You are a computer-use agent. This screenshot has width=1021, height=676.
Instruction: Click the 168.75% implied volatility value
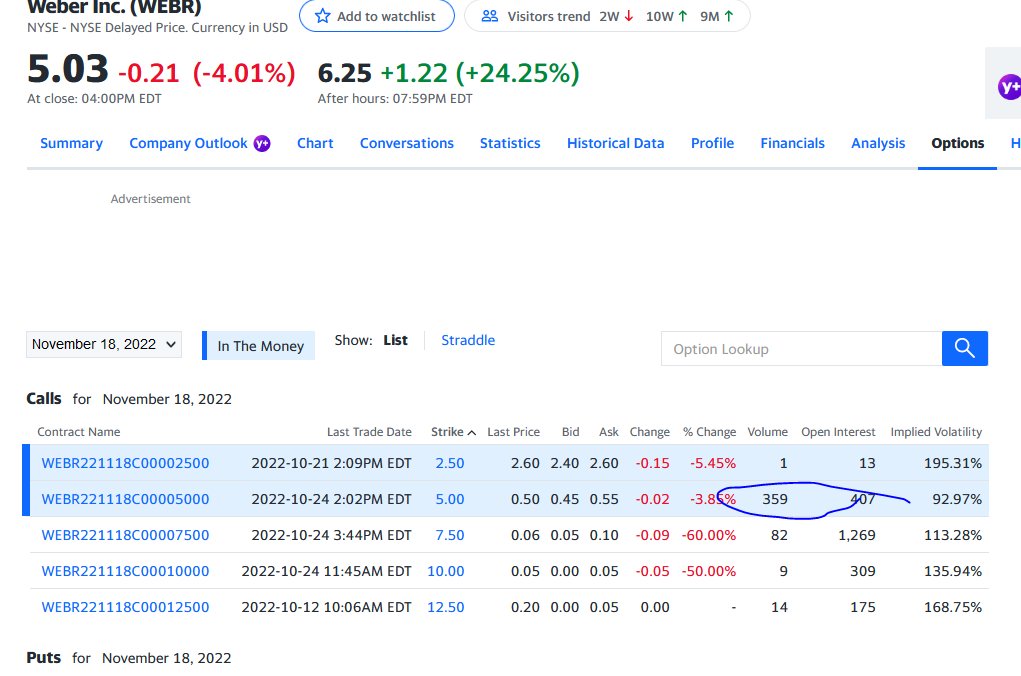point(953,607)
